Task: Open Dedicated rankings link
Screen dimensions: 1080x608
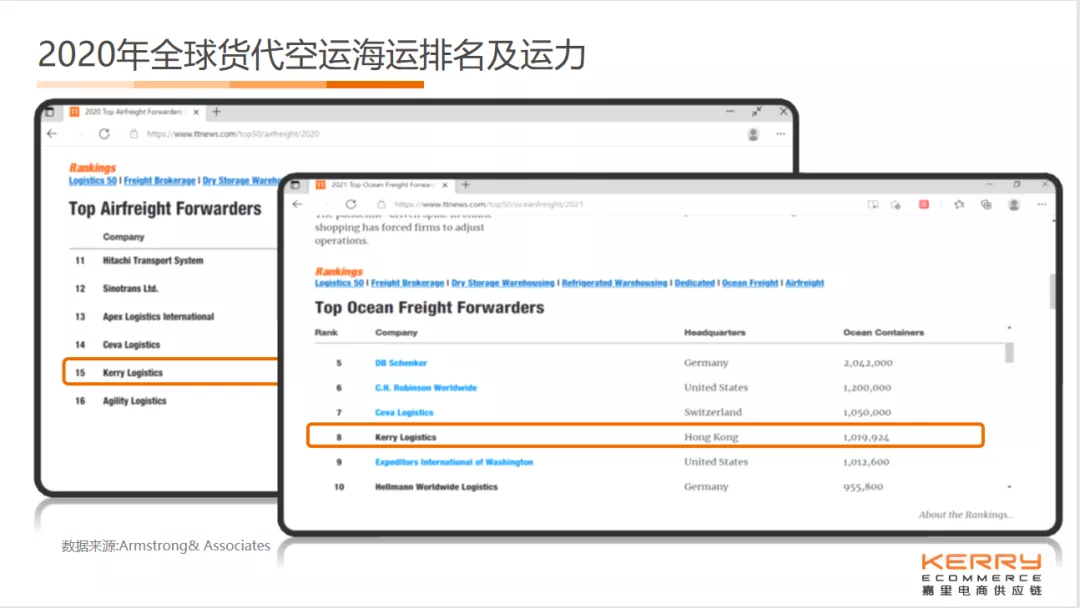Action: tap(694, 283)
